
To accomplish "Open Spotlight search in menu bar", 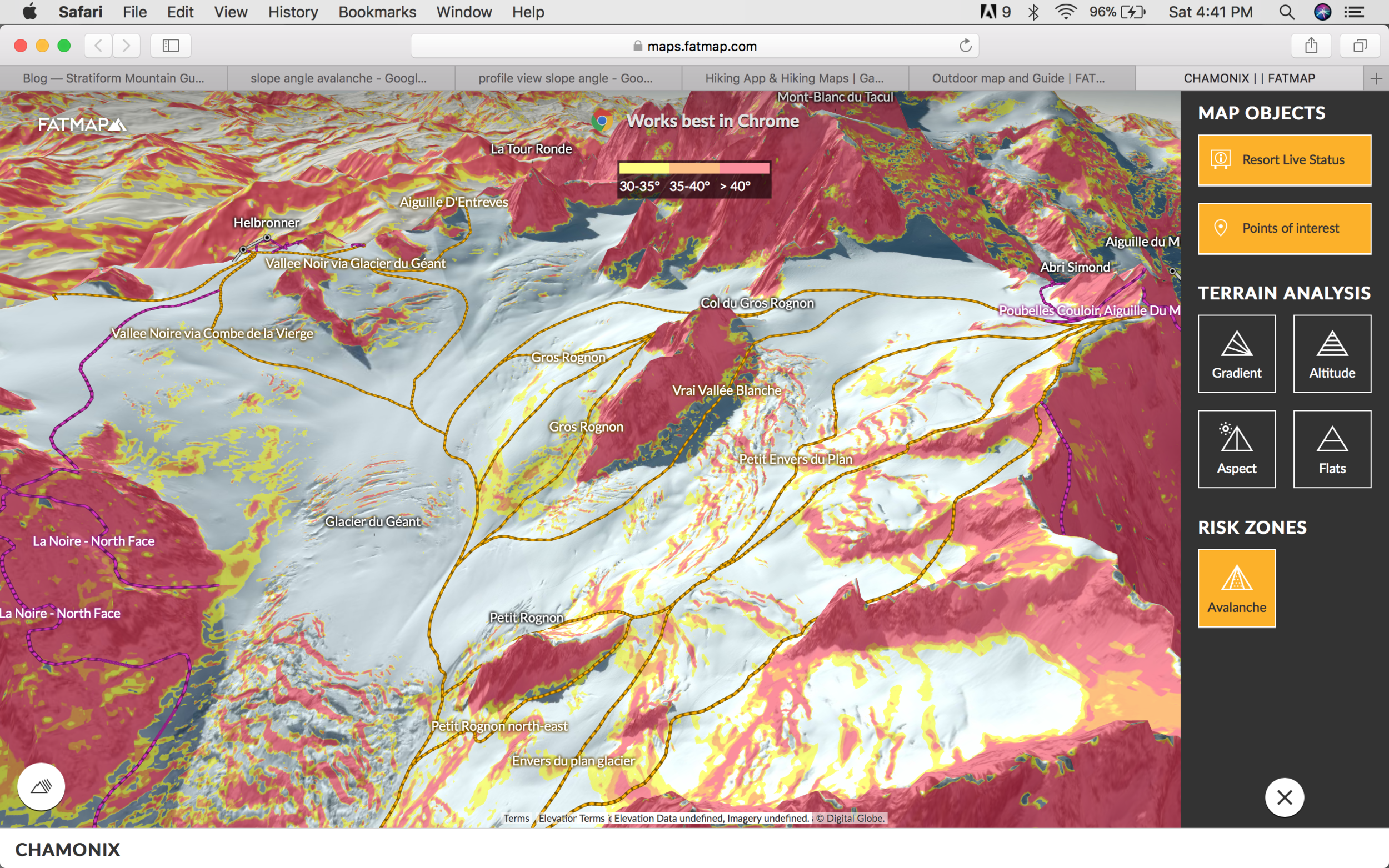I will tap(1286, 12).
